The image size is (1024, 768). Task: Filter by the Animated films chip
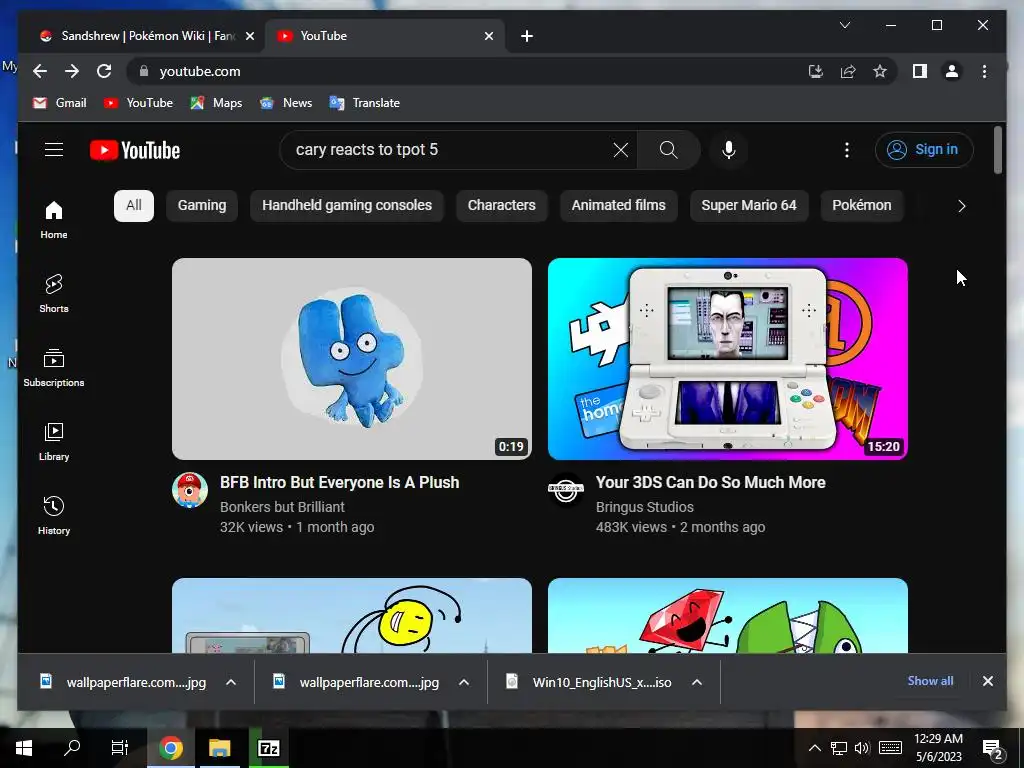(618, 206)
